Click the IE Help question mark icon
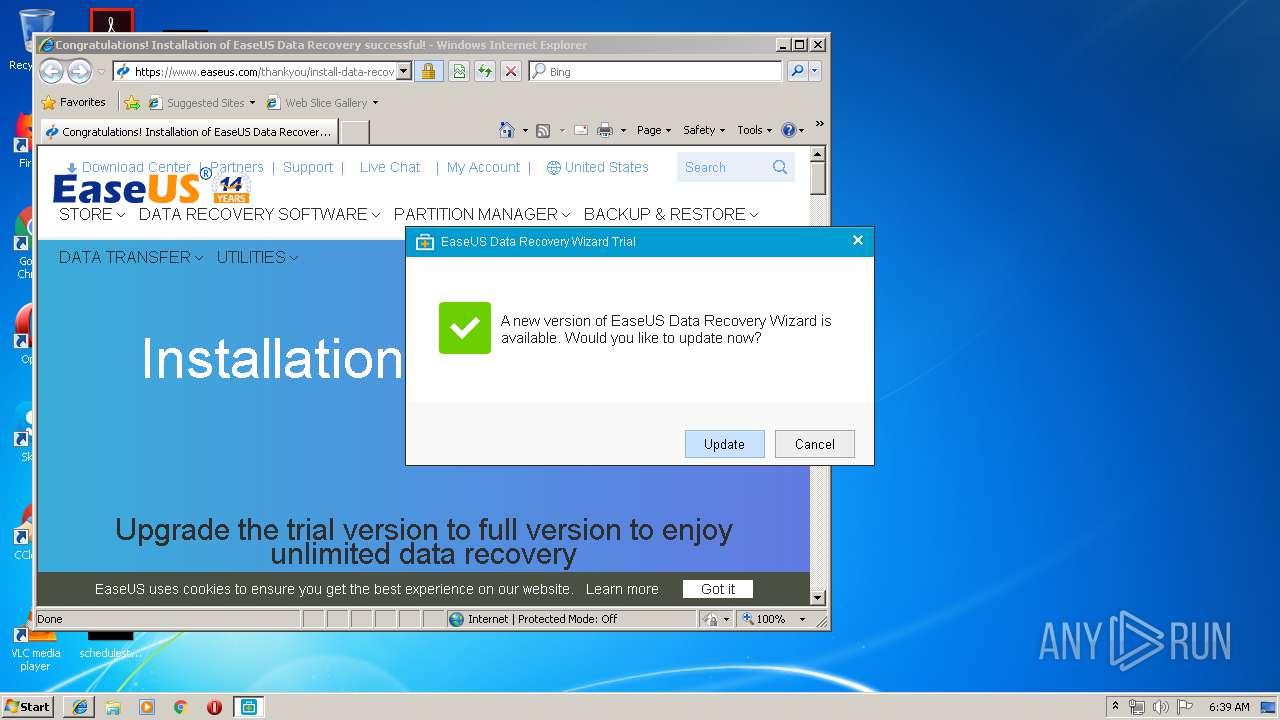This screenshot has height=720, width=1280. pyautogui.click(x=789, y=130)
